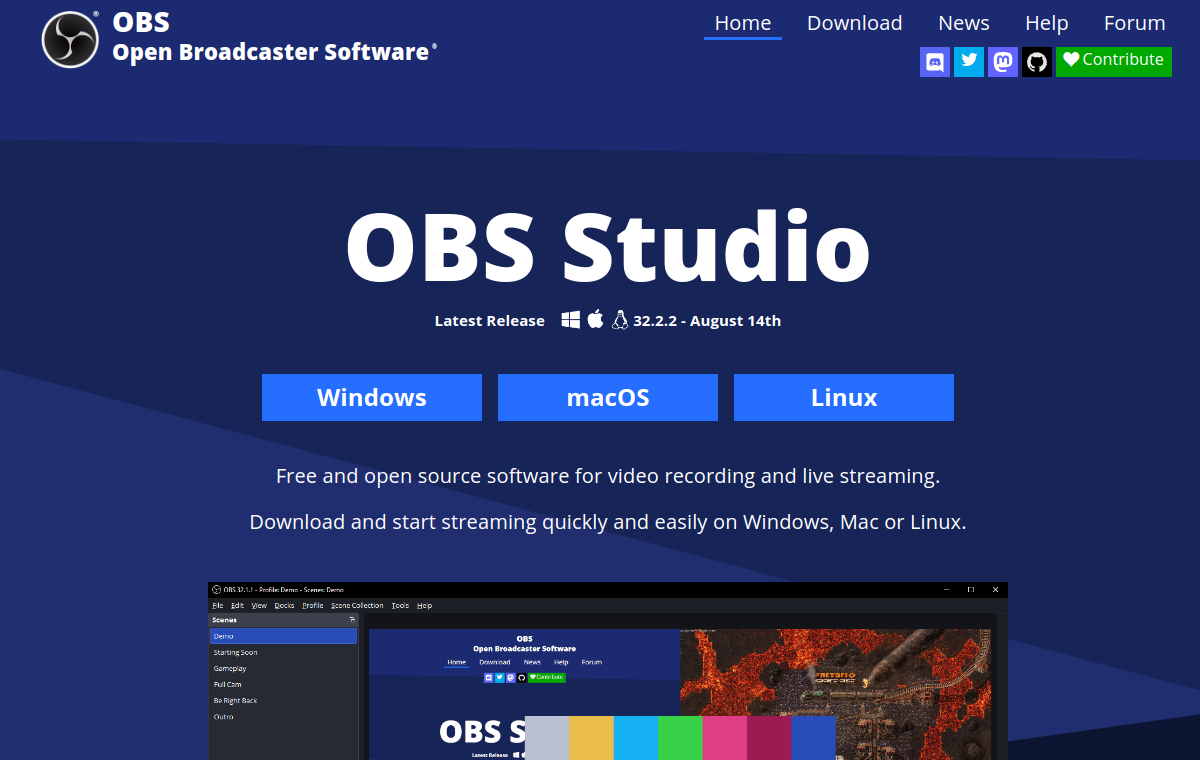Click the Linux penguin icon beside version
The height and width of the screenshot is (760, 1200).
point(620,320)
